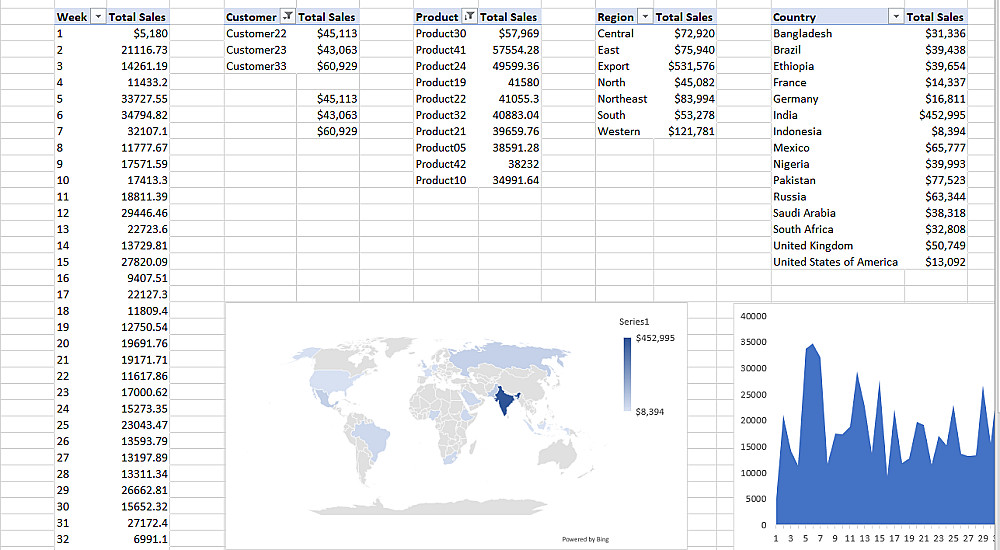Click the map legend gradient bar
1000x550 pixels.
tap(627, 375)
